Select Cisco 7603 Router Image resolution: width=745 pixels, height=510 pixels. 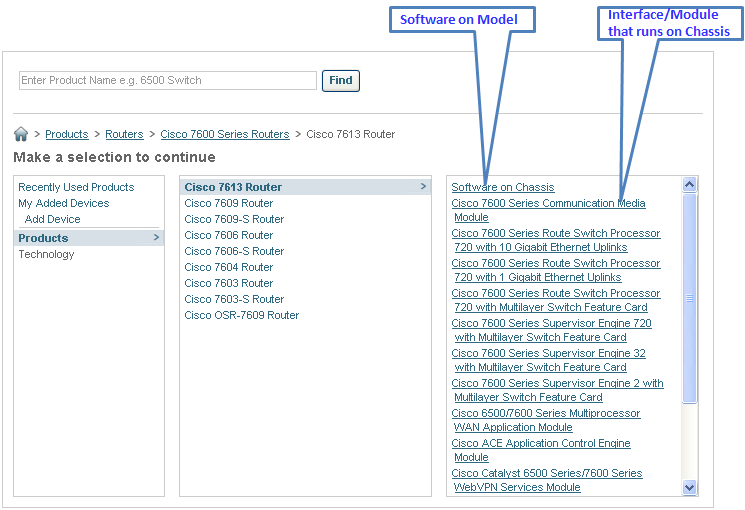229,283
